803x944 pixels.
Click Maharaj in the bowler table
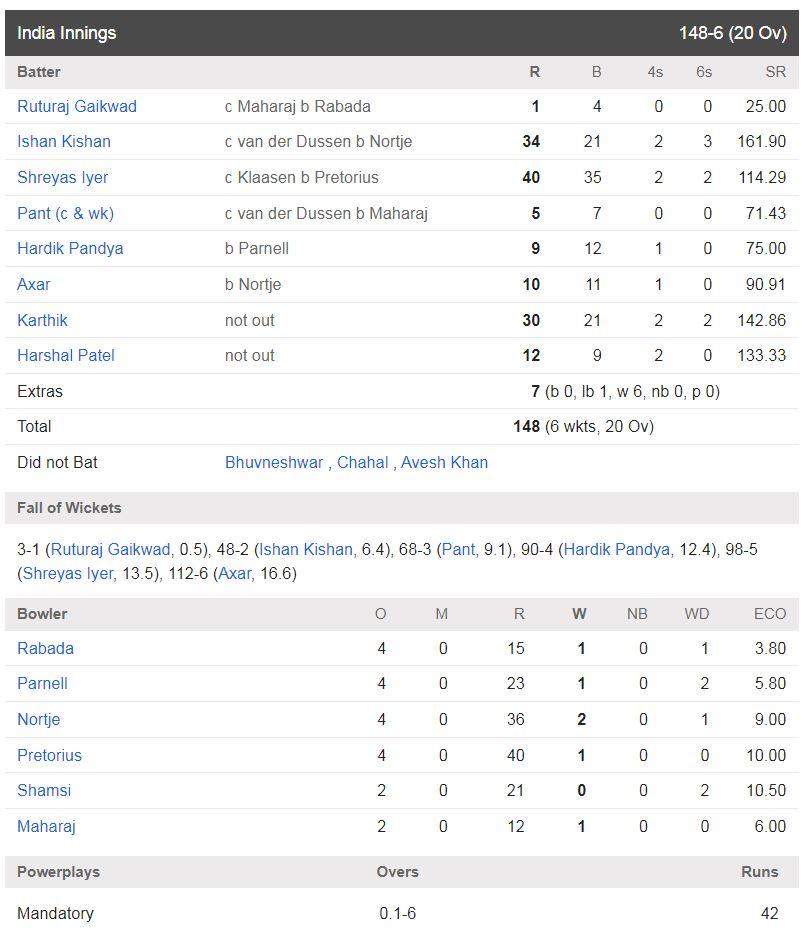point(46,827)
